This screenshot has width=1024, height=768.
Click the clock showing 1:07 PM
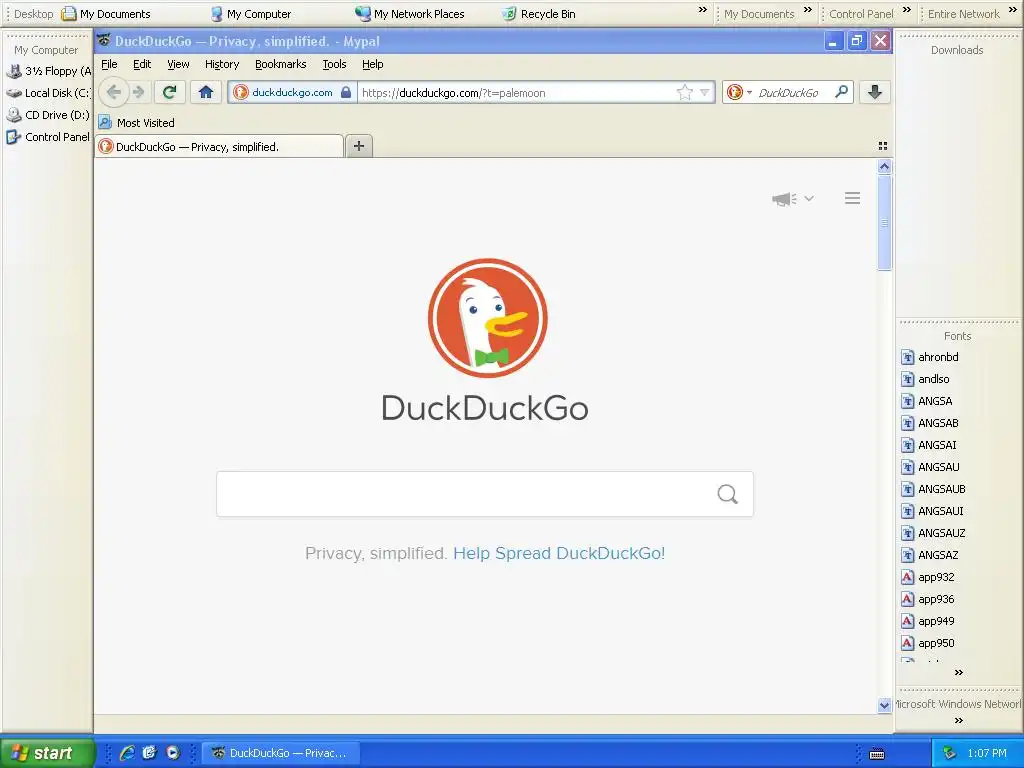coord(987,753)
